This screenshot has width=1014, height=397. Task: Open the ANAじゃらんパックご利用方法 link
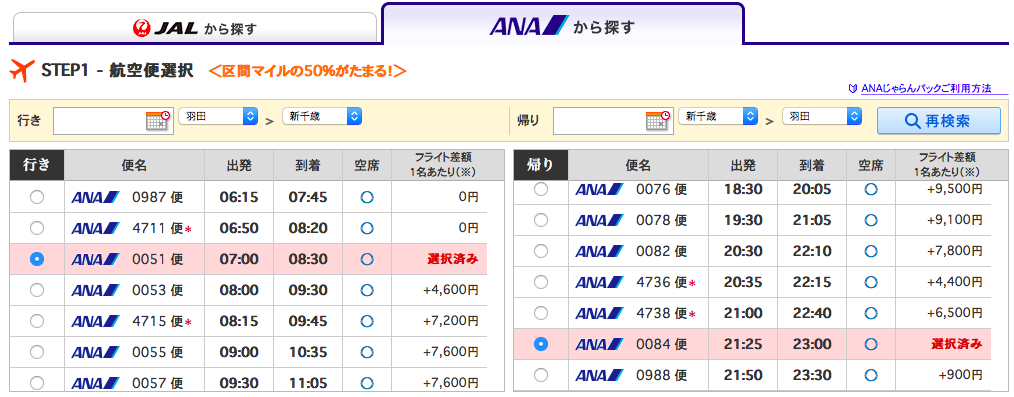tap(926, 89)
